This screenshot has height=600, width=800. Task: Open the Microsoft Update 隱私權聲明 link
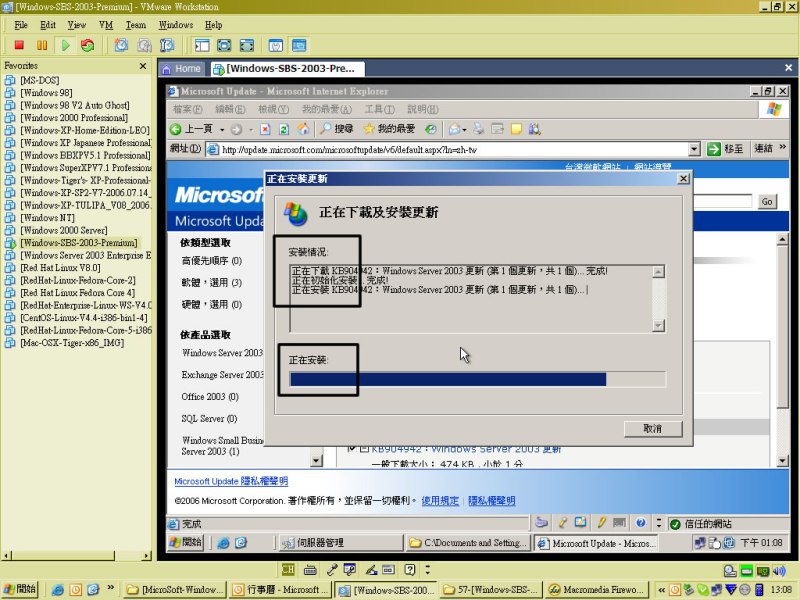click(231, 481)
